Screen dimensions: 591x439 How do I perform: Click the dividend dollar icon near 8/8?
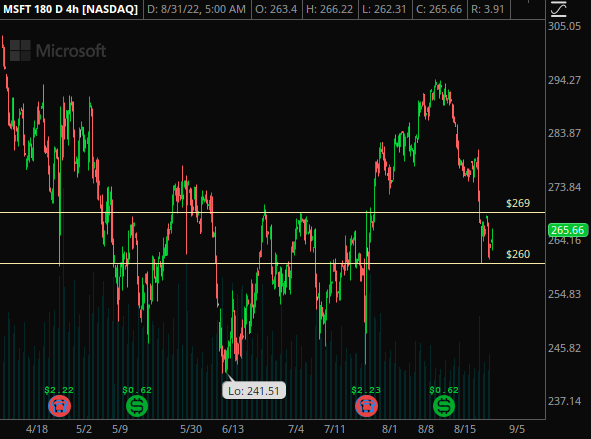point(444,406)
